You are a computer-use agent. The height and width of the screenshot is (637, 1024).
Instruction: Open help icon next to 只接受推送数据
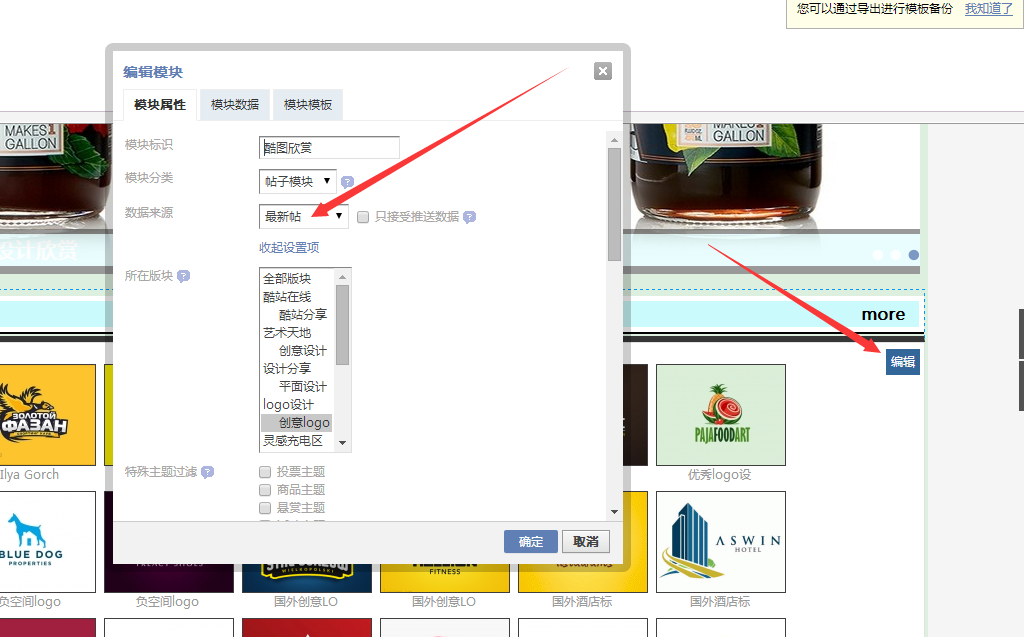pos(470,217)
